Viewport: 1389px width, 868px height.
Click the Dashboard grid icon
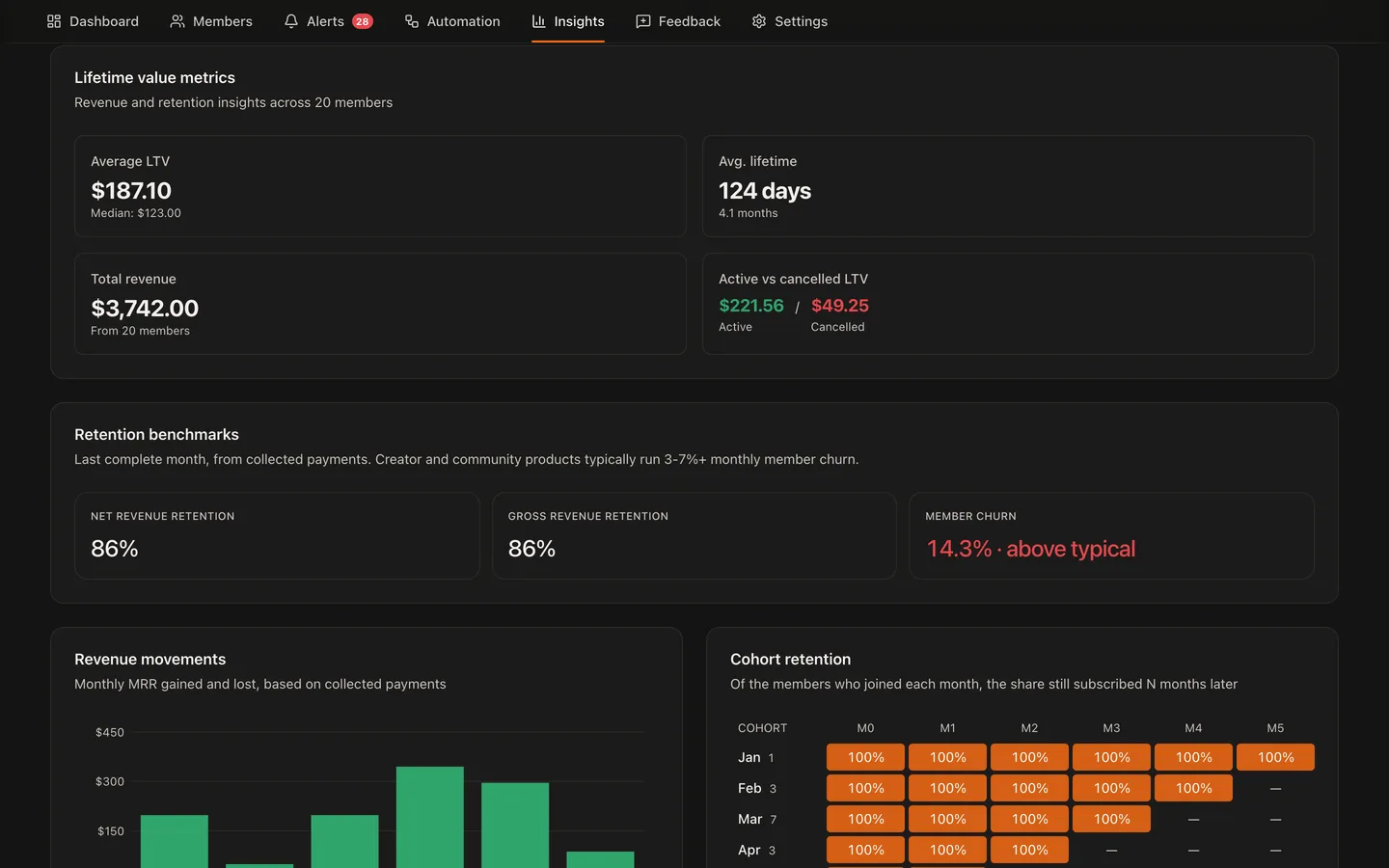[x=54, y=21]
